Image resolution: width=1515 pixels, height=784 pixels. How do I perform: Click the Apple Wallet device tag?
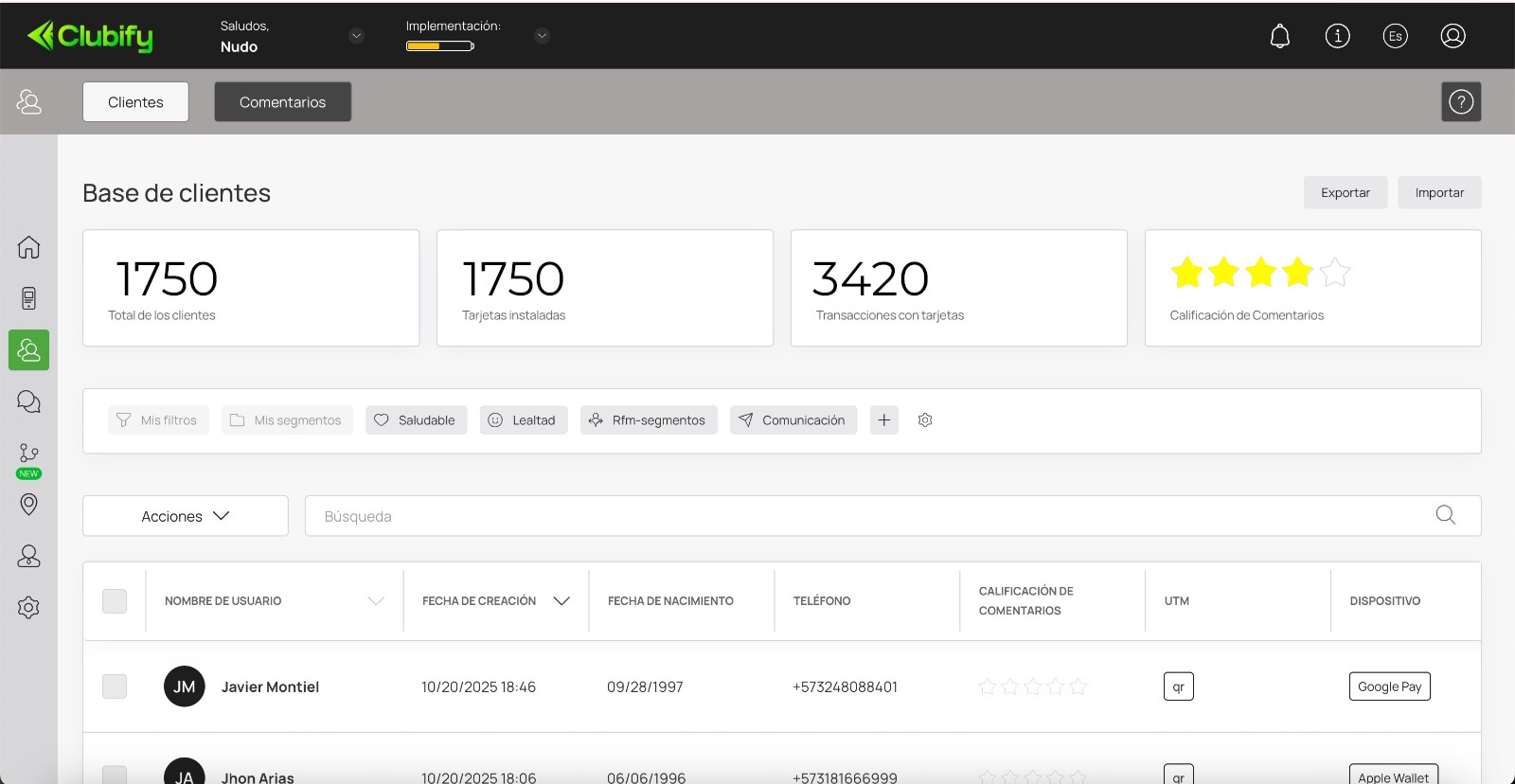(1393, 775)
